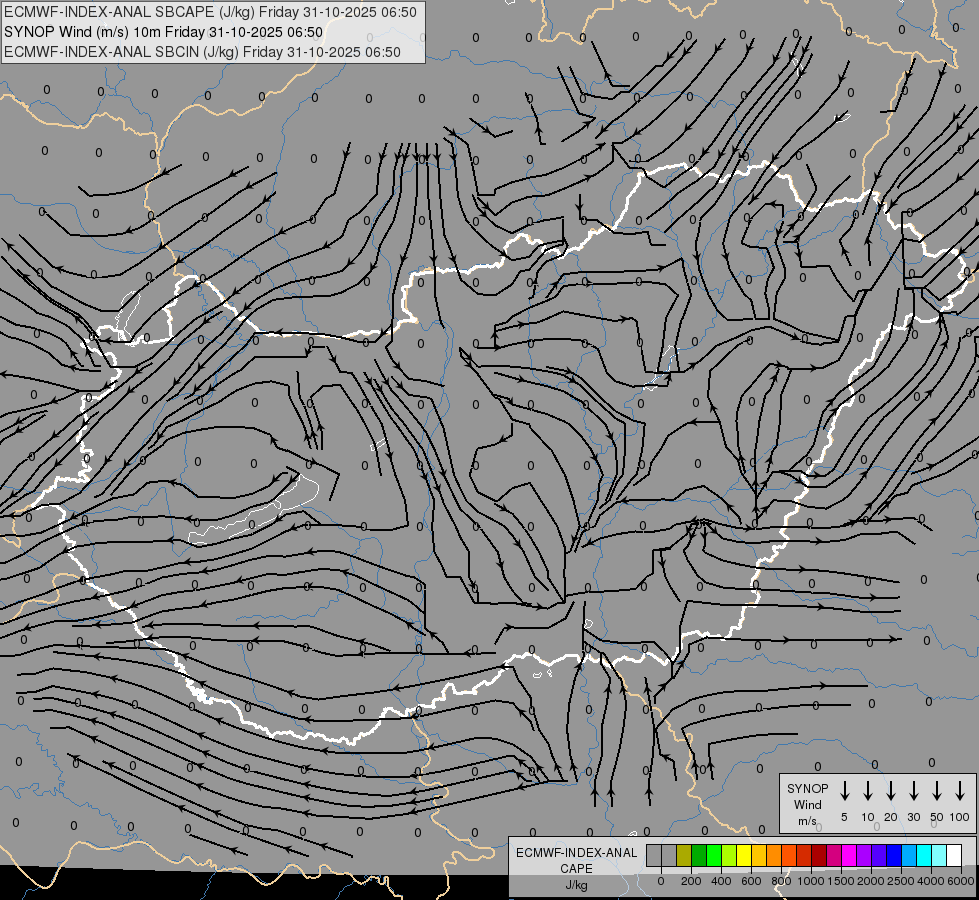Image resolution: width=979 pixels, height=900 pixels.
Task: Click the 30 m/s wind arrow in legend
Action: [x=913, y=790]
